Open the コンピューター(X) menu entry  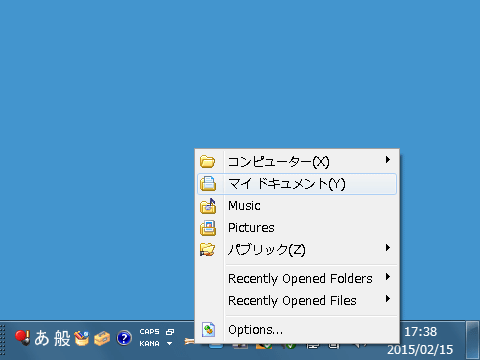coord(297,162)
